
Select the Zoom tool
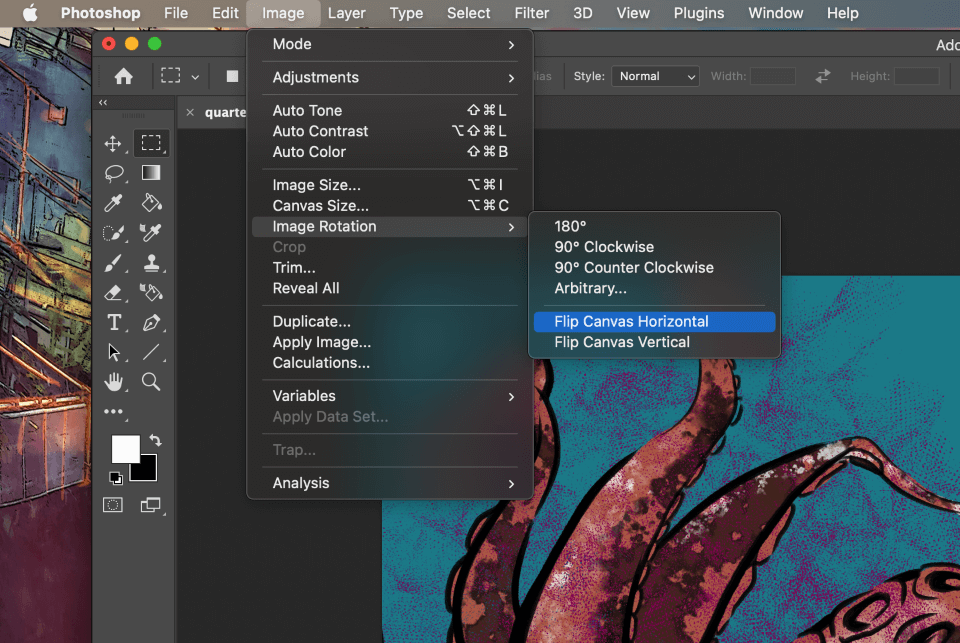(151, 382)
